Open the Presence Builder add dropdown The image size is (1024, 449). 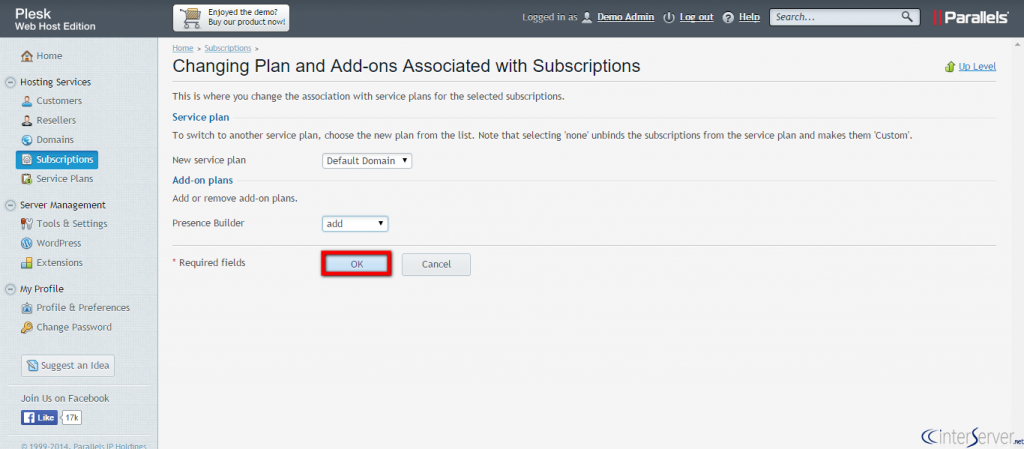tap(355, 224)
